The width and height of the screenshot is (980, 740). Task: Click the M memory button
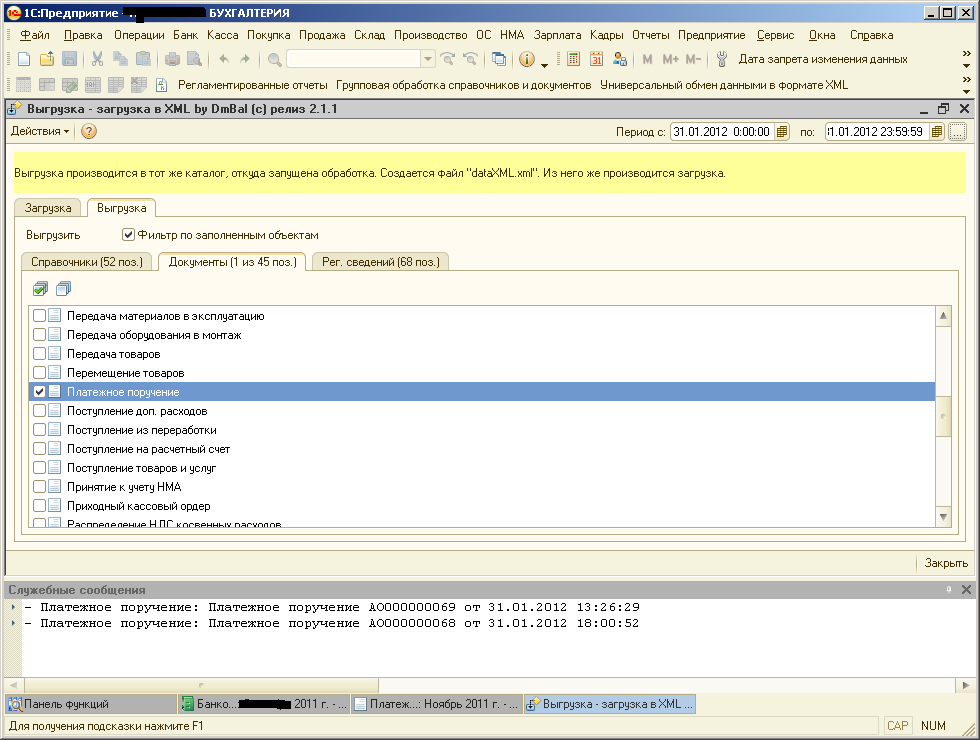click(648, 59)
